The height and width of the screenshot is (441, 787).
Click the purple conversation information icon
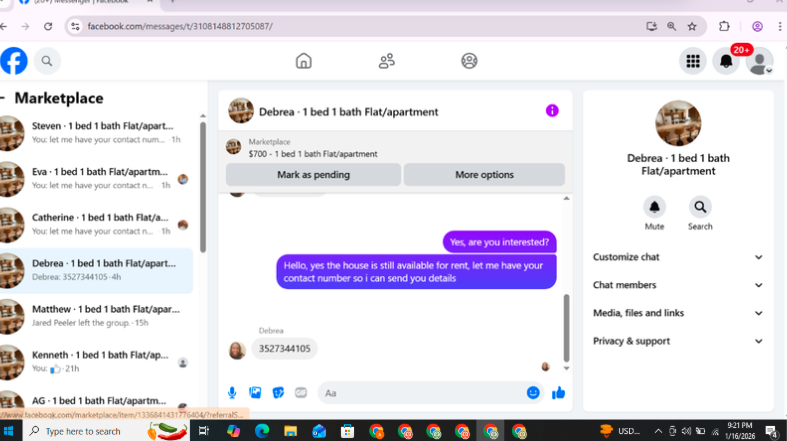(552, 111)
